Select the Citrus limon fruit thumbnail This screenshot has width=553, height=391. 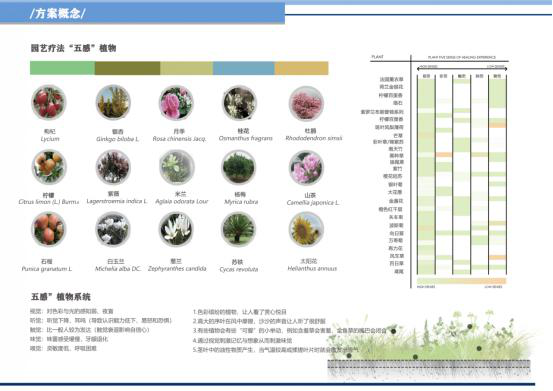coord(49,167)
